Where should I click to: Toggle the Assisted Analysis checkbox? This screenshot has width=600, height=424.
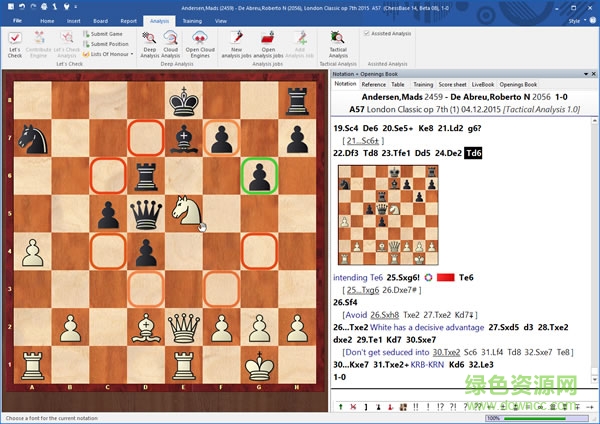(x=366, y=34)
